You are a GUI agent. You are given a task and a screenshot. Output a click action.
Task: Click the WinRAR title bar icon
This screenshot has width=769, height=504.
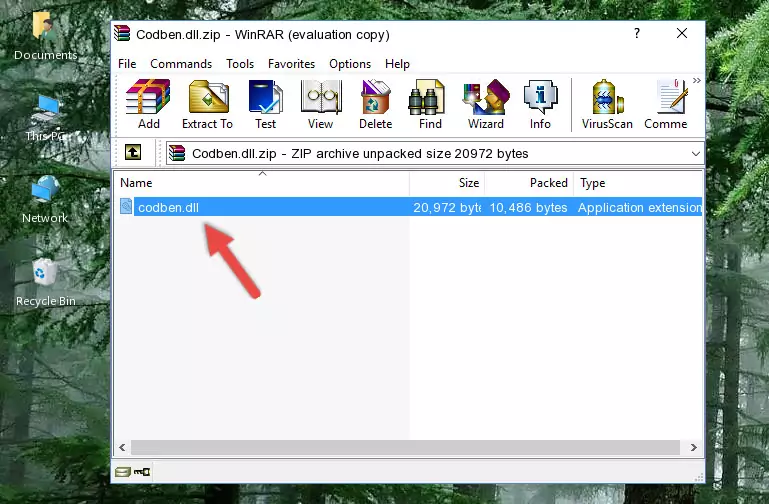(x=122, y=34)
